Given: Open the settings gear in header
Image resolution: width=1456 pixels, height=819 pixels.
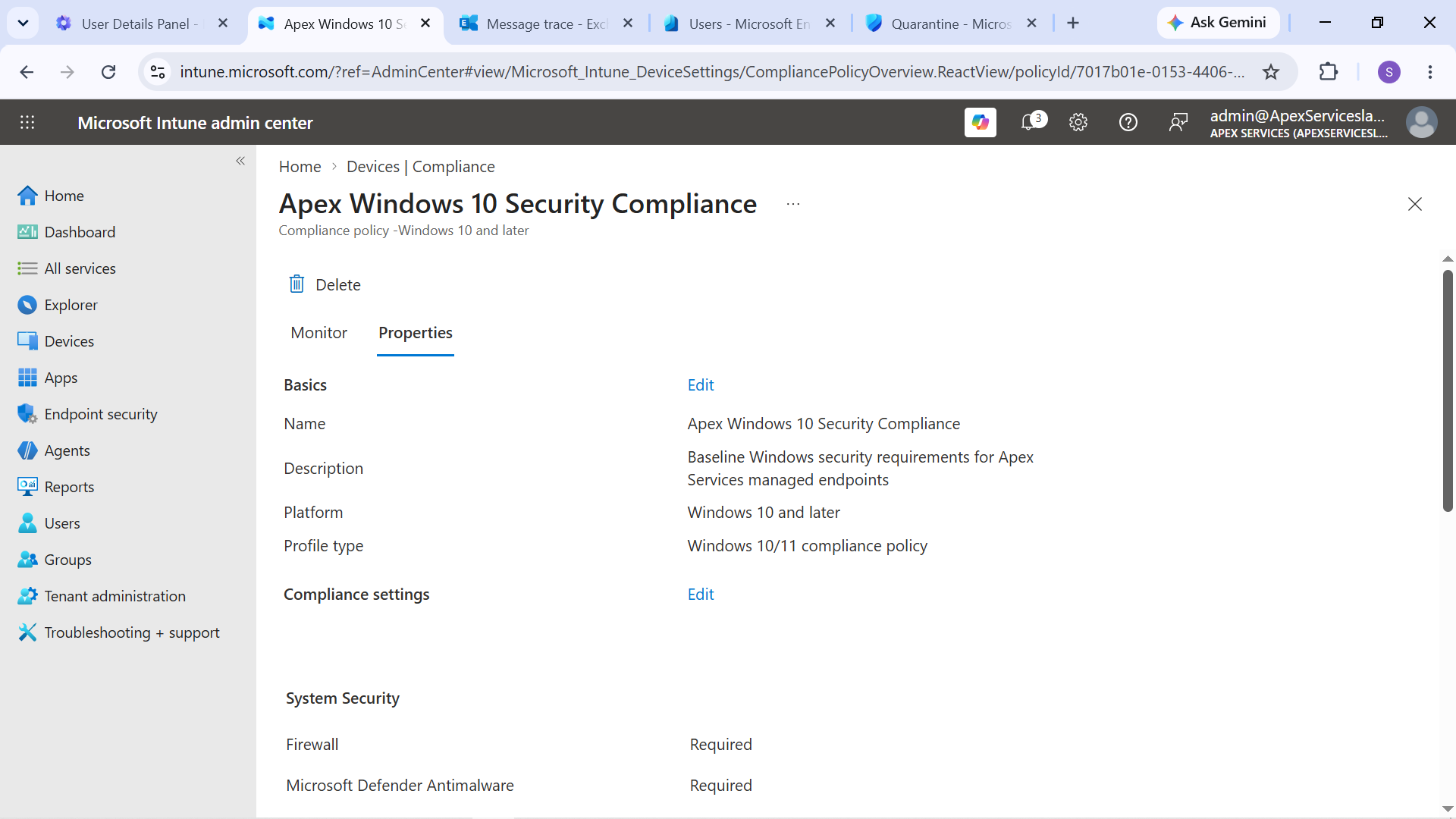Looking at the screenshot, I should (x=1078, y=122).
